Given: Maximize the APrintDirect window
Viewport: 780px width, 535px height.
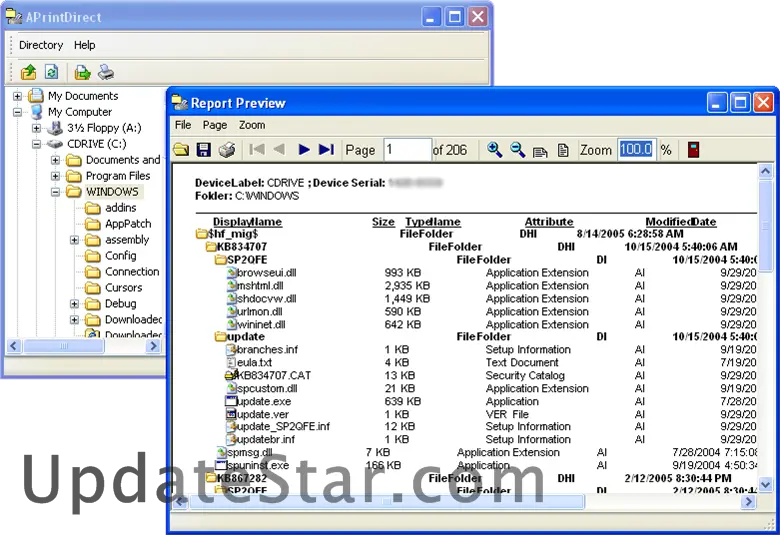Looking at the screenshot, I should tap(454, 17).
